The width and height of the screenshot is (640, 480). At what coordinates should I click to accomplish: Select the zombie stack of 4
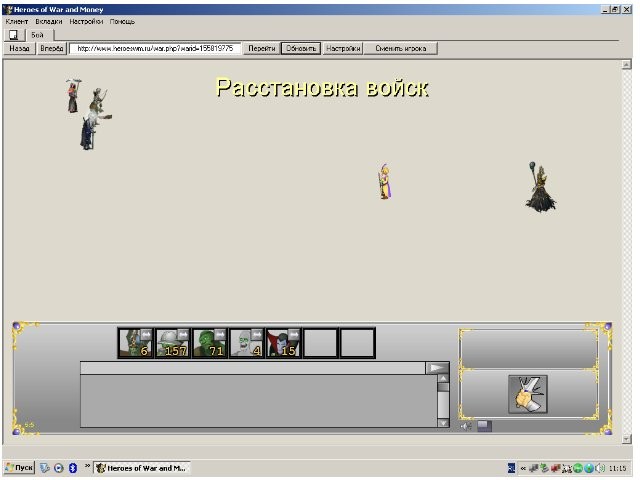(247, 343)
